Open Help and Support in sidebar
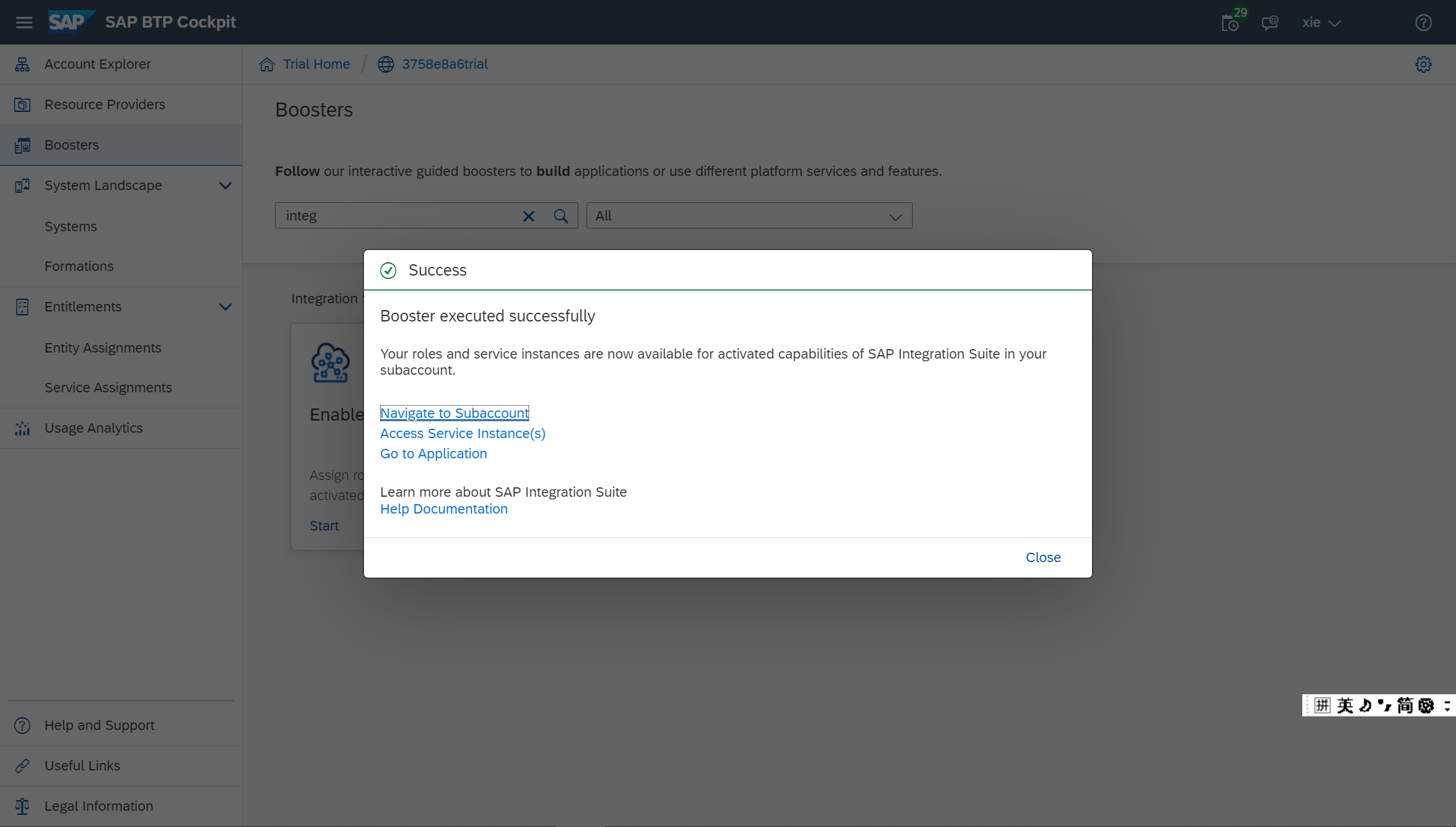1456x827 pixels. coord(121,725)
